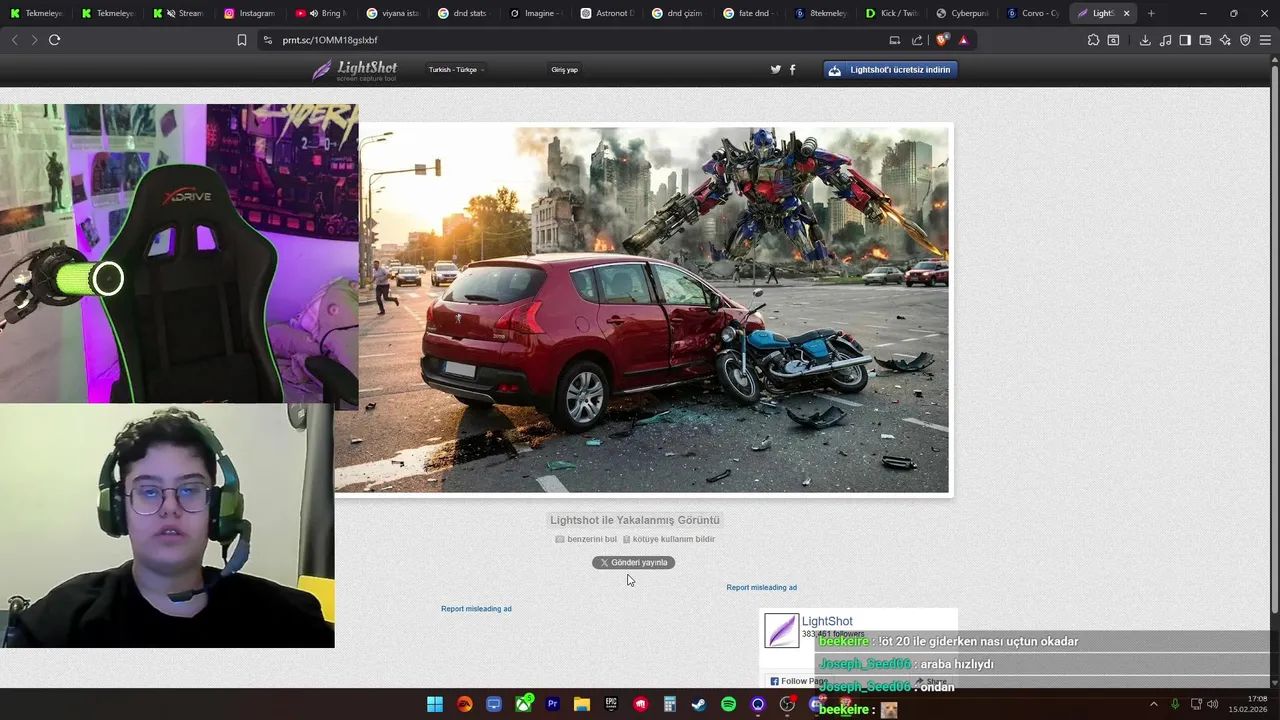The height and width of the screenshot is (720, 1280).
Task: Open the LightShot Facebook page name link
Action: pyautogui.click(x=827, y=621)
